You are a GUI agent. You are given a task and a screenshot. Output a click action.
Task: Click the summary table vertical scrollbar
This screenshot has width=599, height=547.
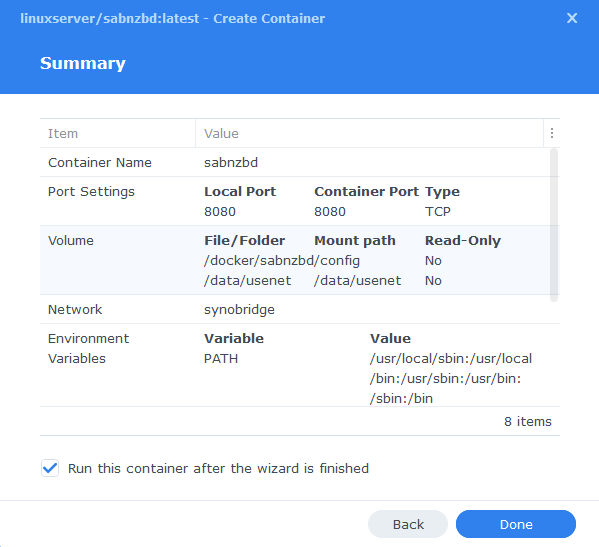(554, 225)
